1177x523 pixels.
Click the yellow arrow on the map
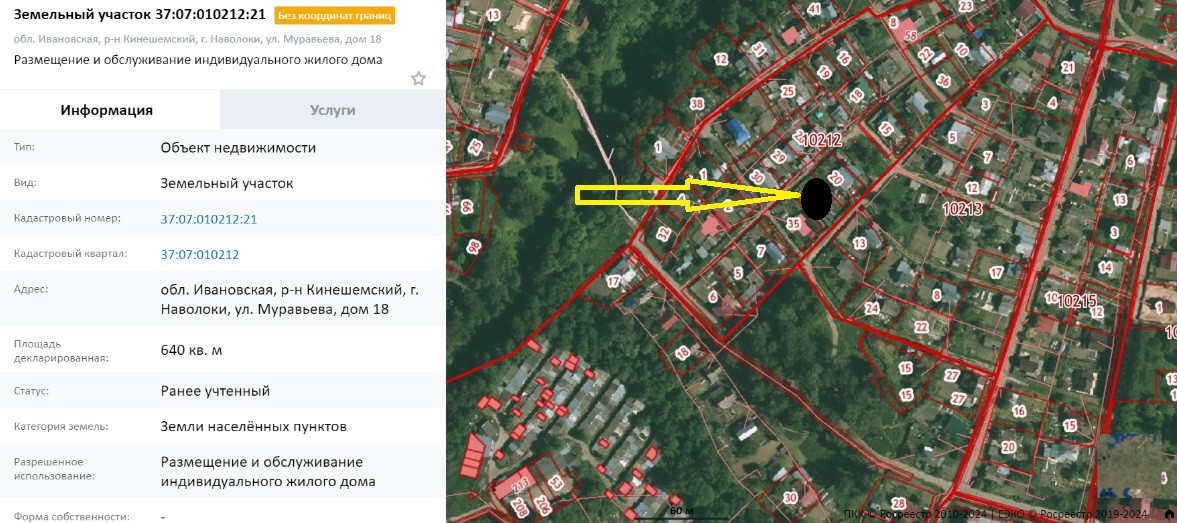687,195
